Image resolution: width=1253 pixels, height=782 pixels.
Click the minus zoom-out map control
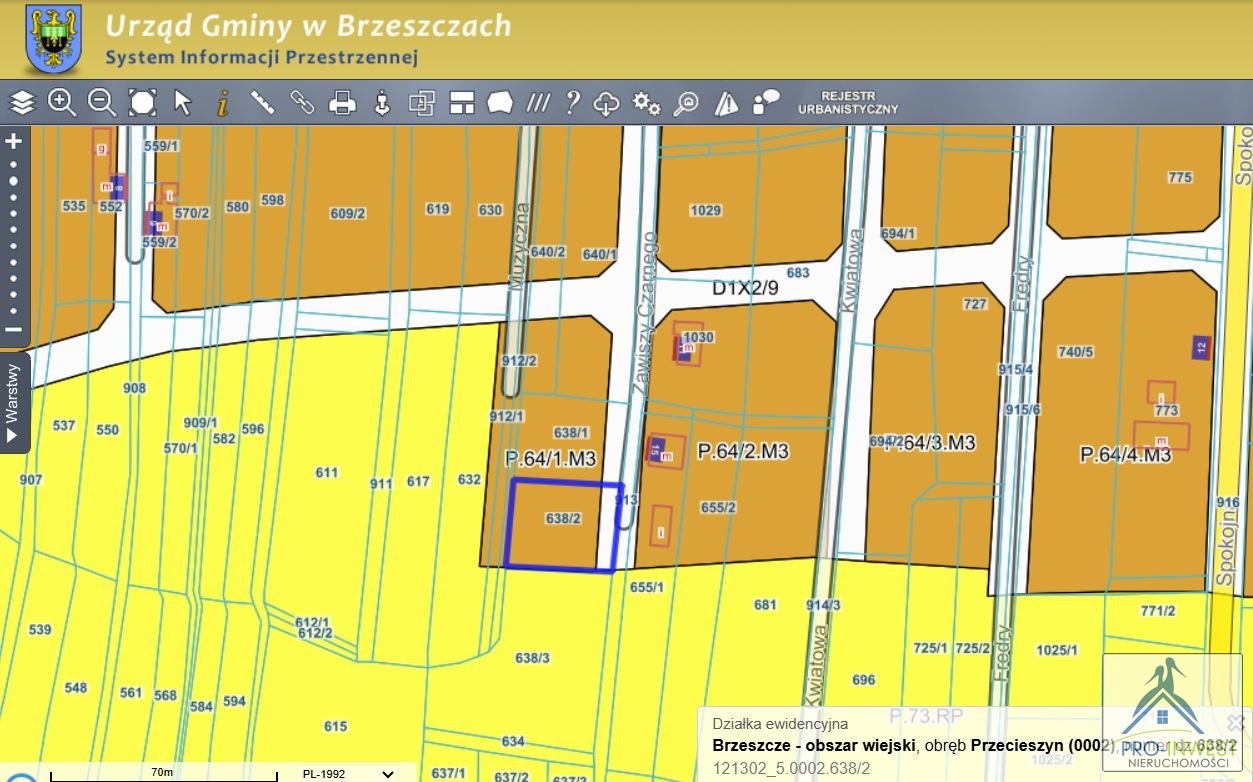pyautogui.click(x=14, y=329)
